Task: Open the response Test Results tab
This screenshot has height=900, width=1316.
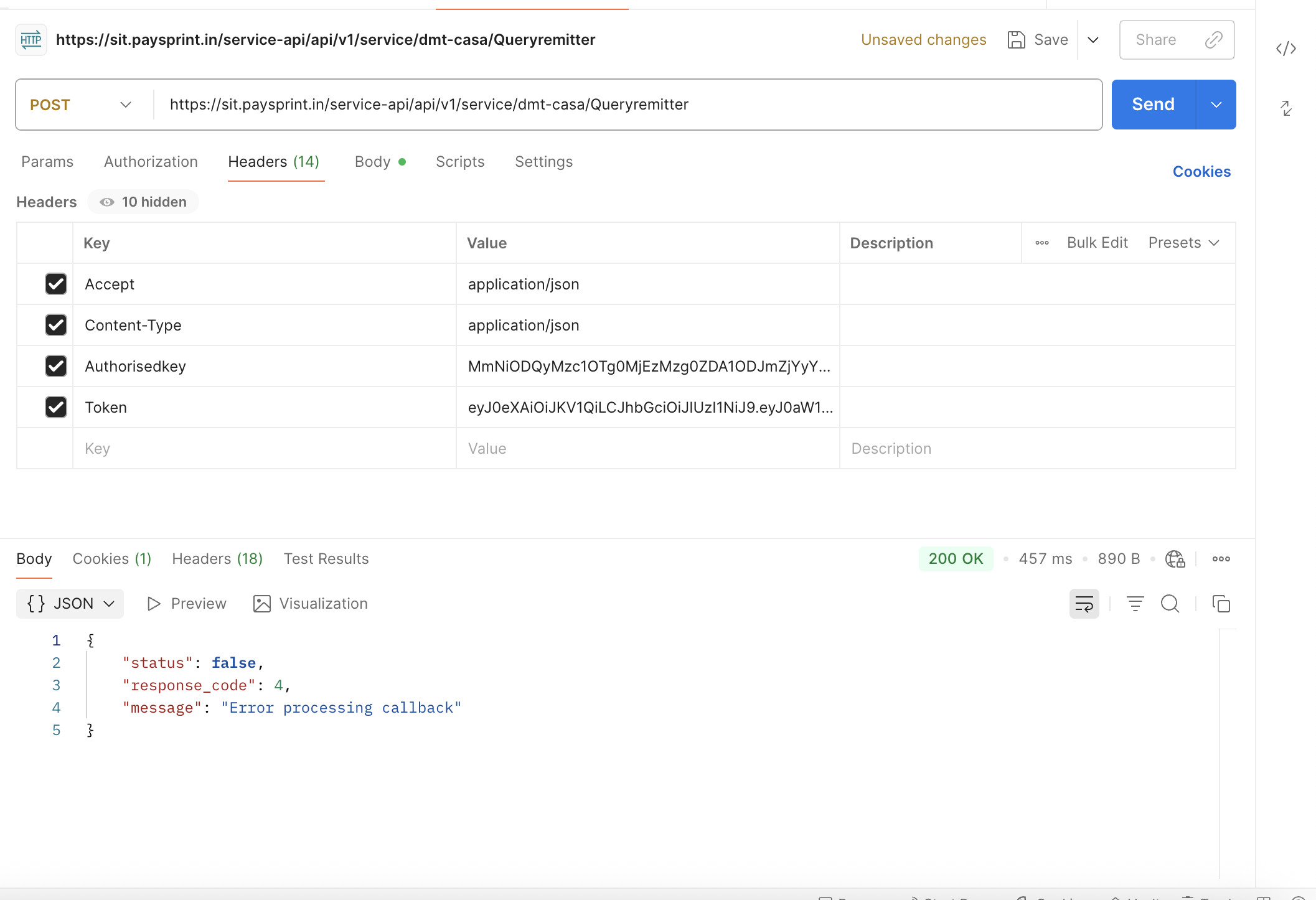Action: pos(326,559)
